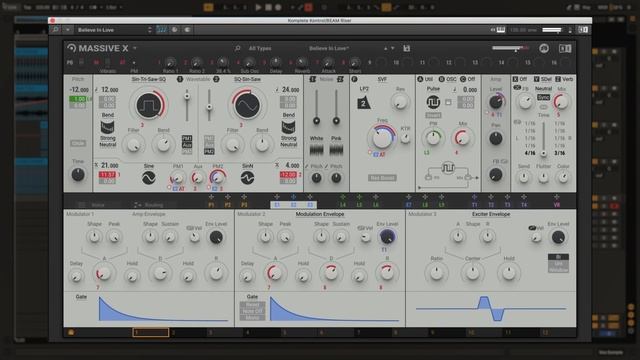Switch to insert effect A Util tab

click(x=425, y=79)
